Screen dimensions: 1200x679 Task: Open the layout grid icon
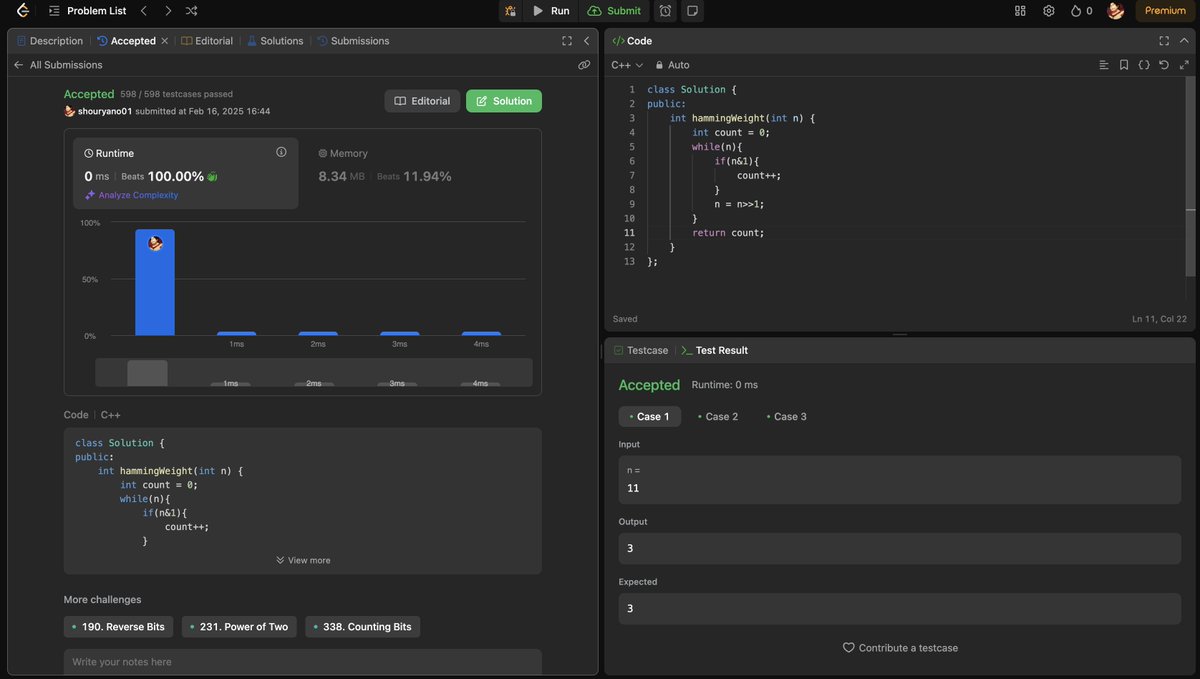(1020, 11)
